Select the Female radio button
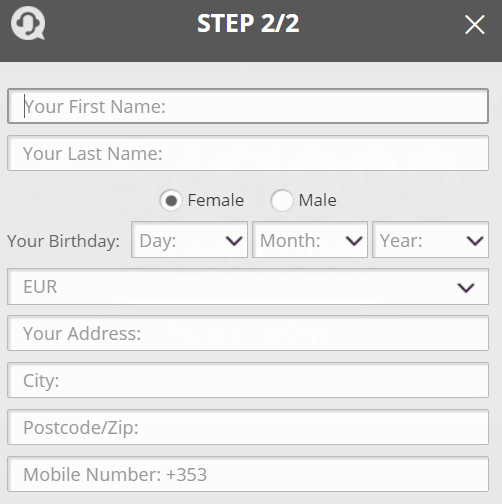Screen dimensions: 502x504 pos(171,200)
